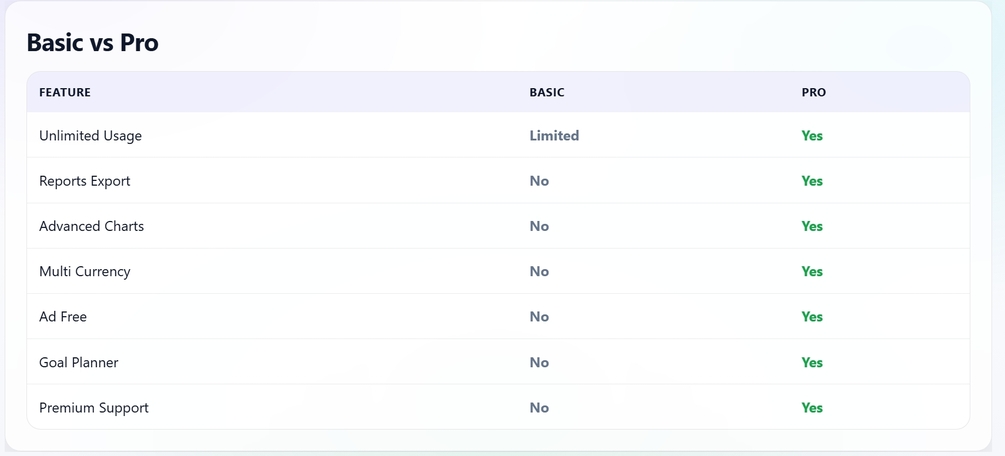Select the Premium Support feature label
Screen dimensions: 1005x456
(x=94, y=408)
